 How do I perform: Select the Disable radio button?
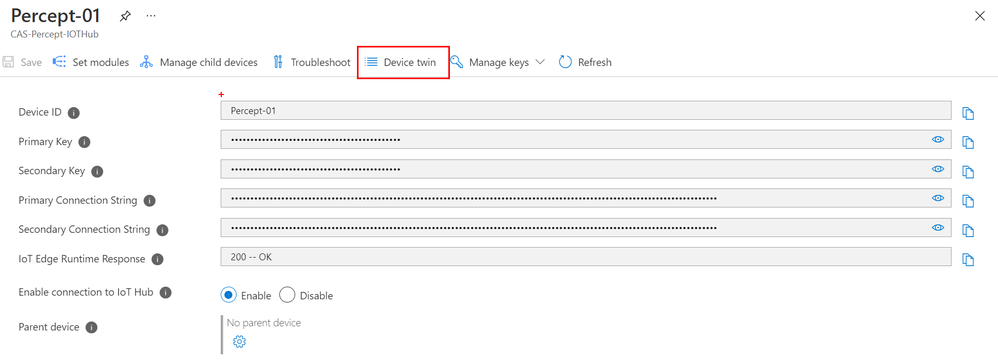click(287, 295)
